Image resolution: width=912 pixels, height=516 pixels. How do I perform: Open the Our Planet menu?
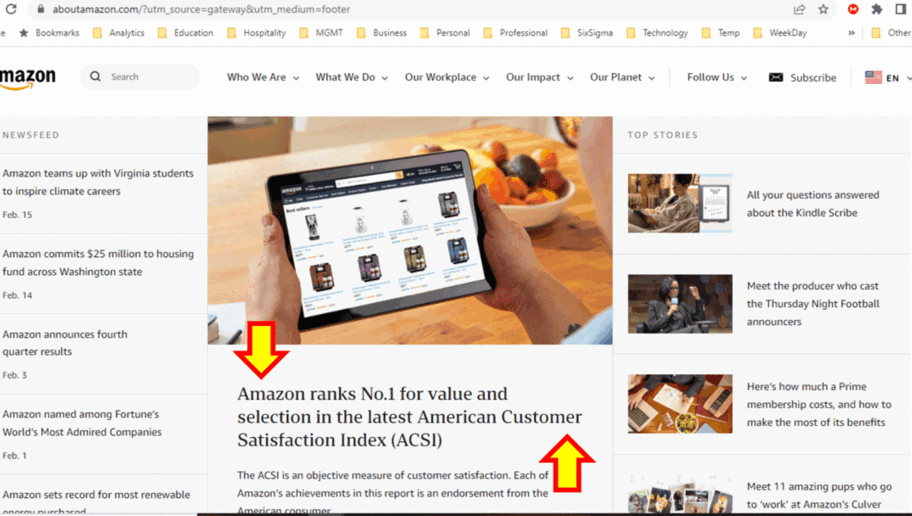click(x=622, y=77)
